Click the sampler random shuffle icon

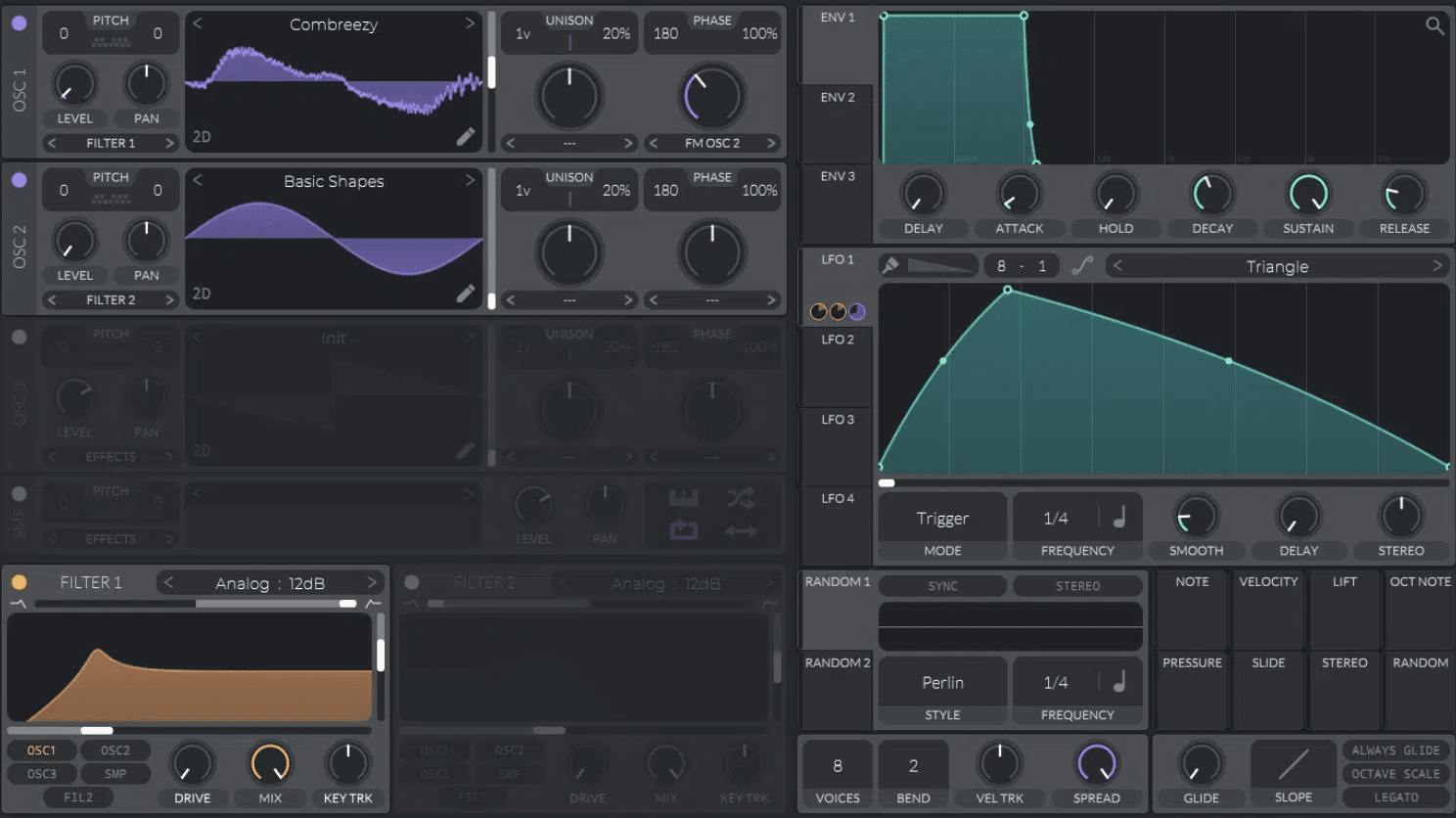click(741, 498)
